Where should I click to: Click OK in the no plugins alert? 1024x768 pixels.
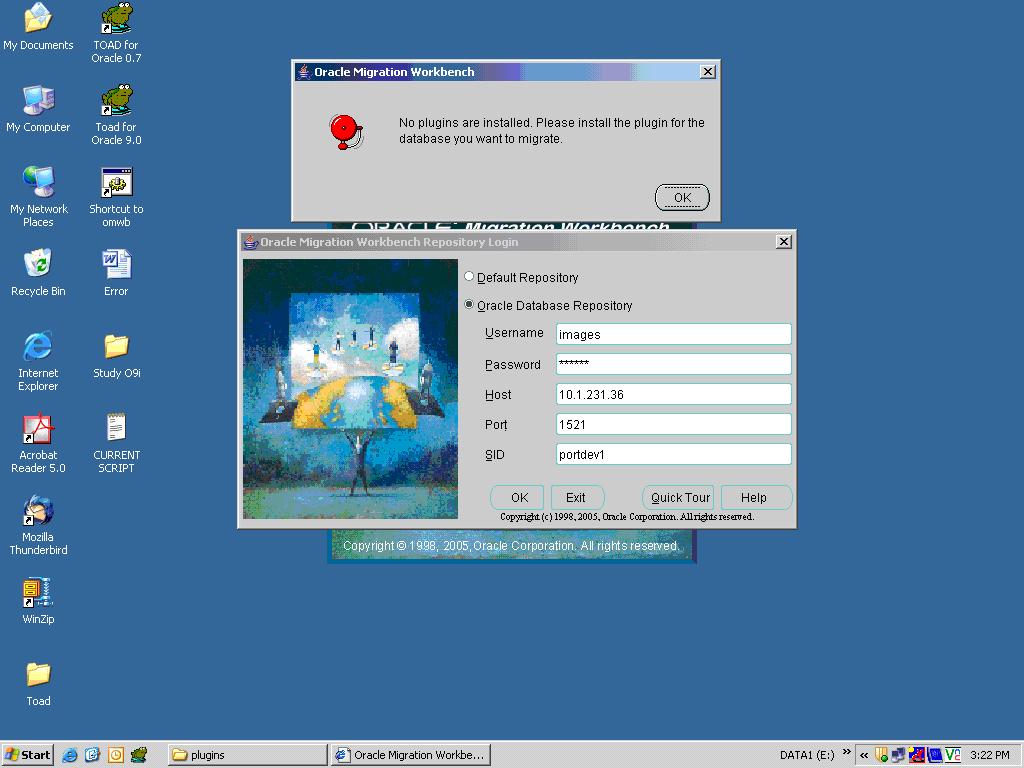(x=682, y=197)
